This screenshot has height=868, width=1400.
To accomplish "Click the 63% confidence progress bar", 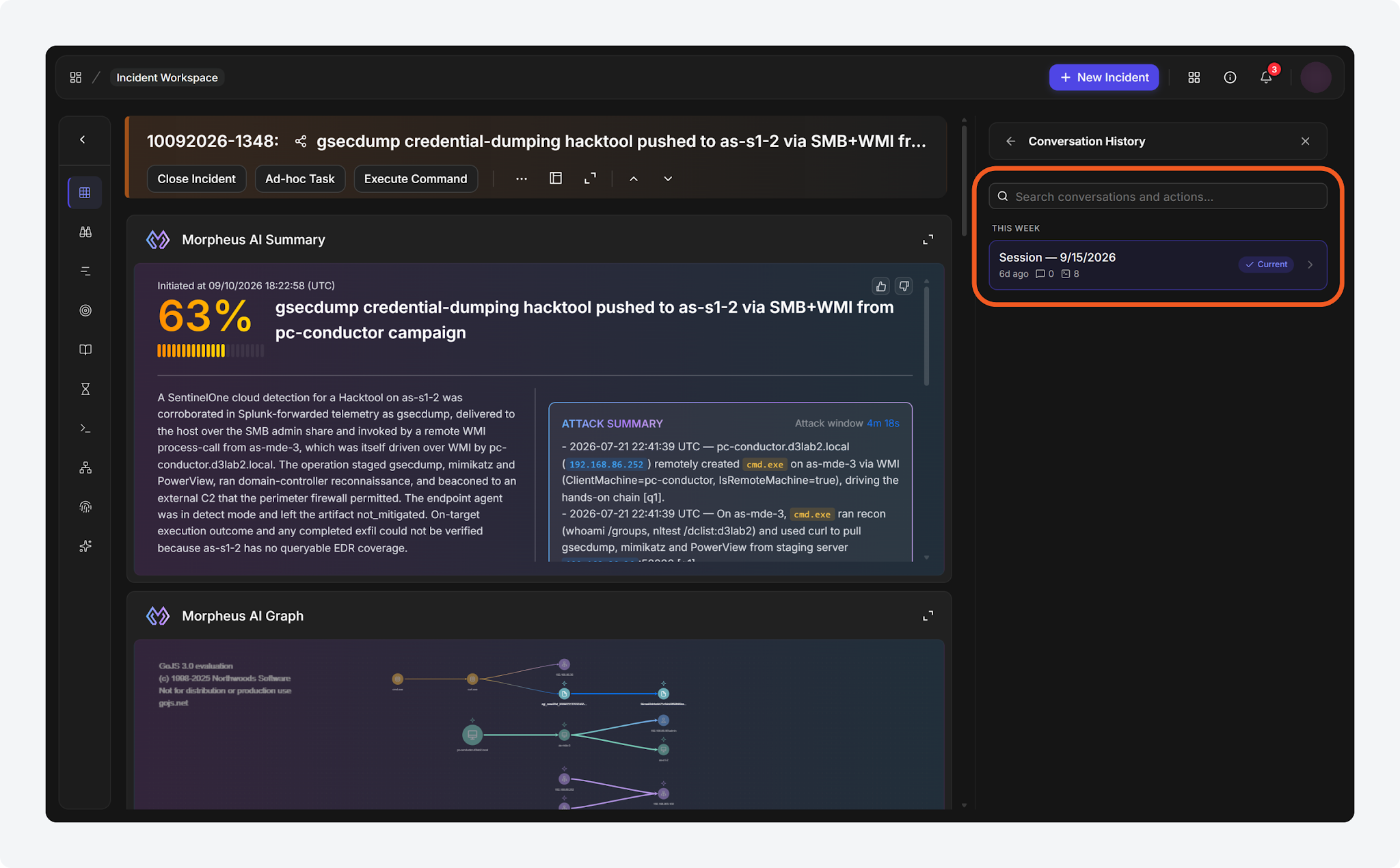I will click(211, 351).
